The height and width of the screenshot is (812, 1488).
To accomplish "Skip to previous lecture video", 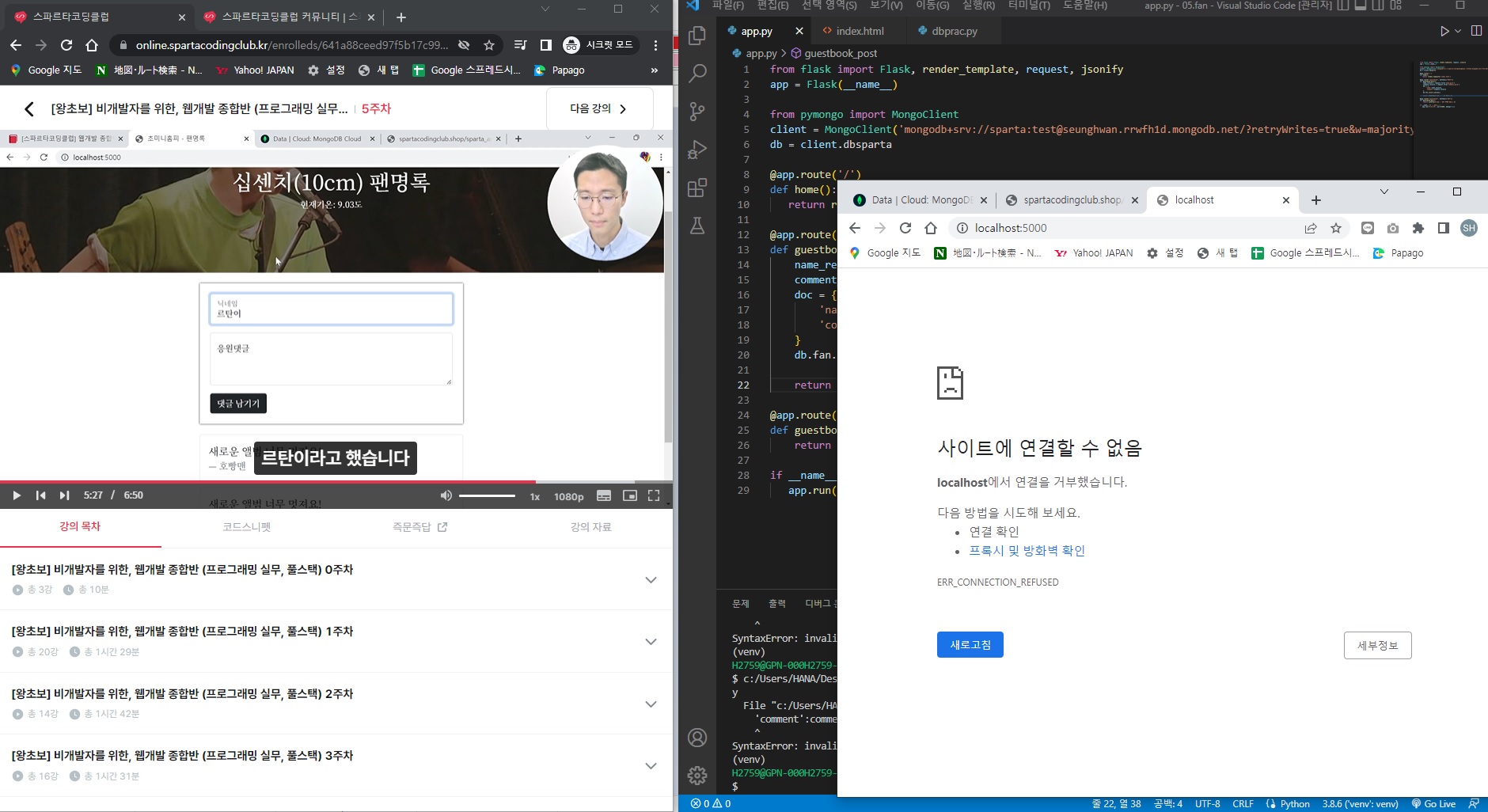I will point(40,495).
